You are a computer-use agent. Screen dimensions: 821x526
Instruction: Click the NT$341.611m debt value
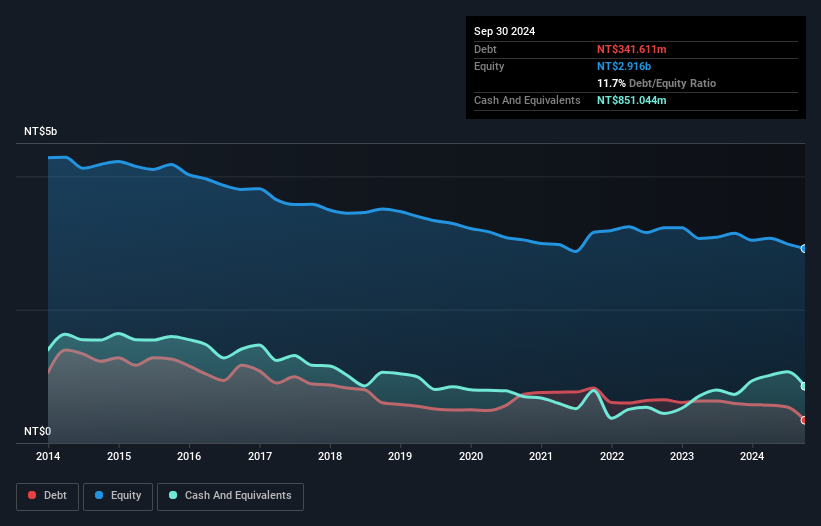(x=631, y=49)
